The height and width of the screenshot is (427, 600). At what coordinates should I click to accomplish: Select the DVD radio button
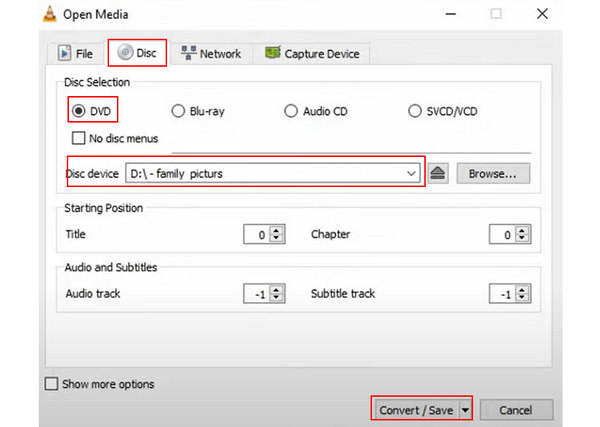78,111
